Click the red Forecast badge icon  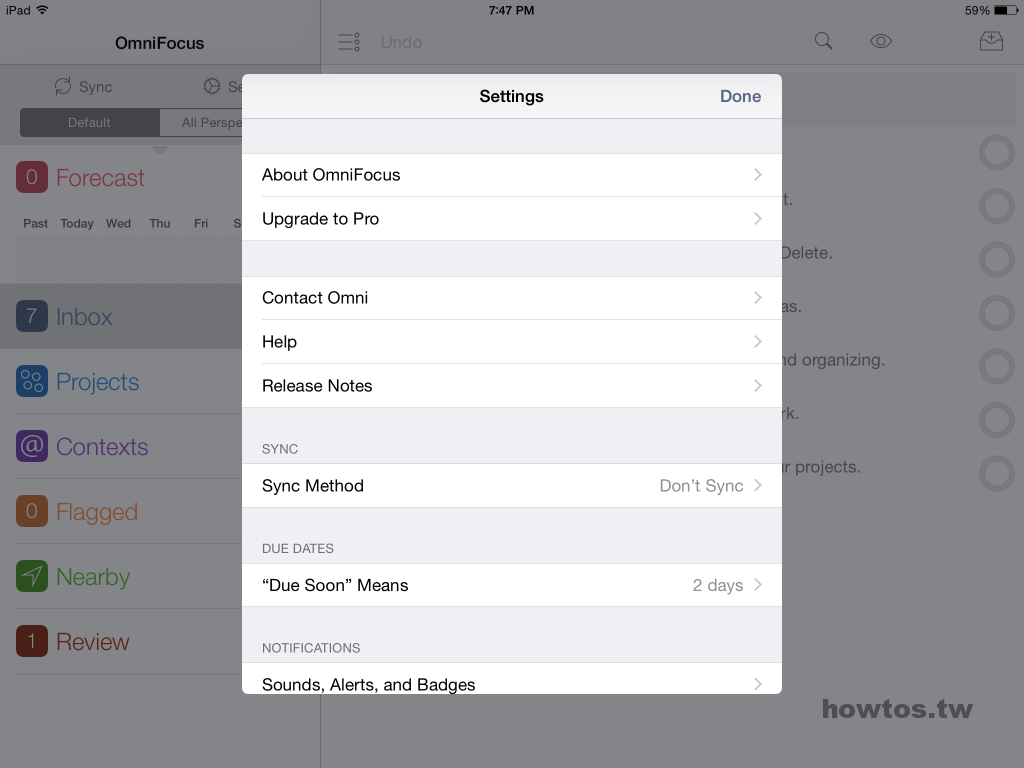pyautogui.click(x=32, y=177)
